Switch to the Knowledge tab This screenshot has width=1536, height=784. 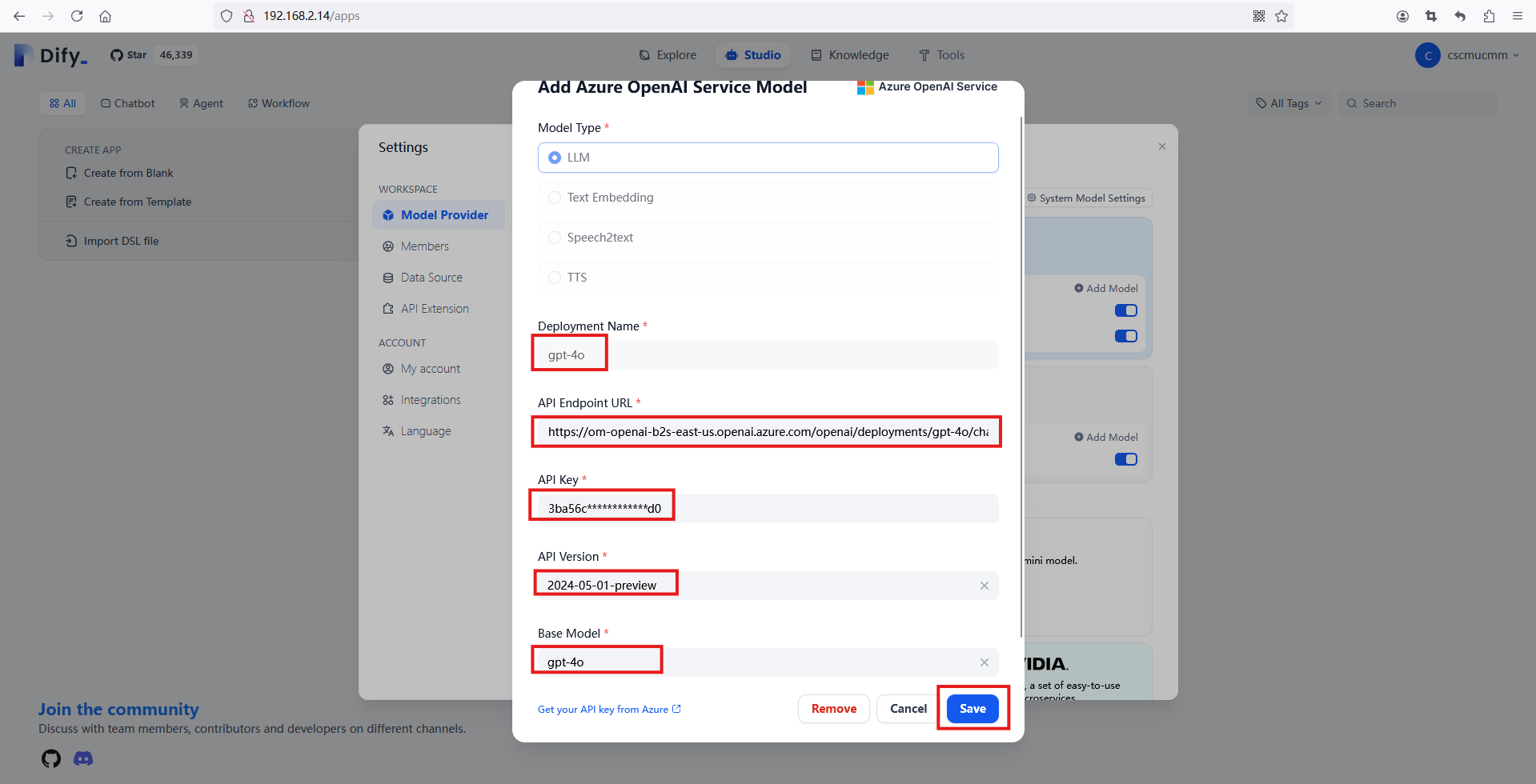[850, 55]
